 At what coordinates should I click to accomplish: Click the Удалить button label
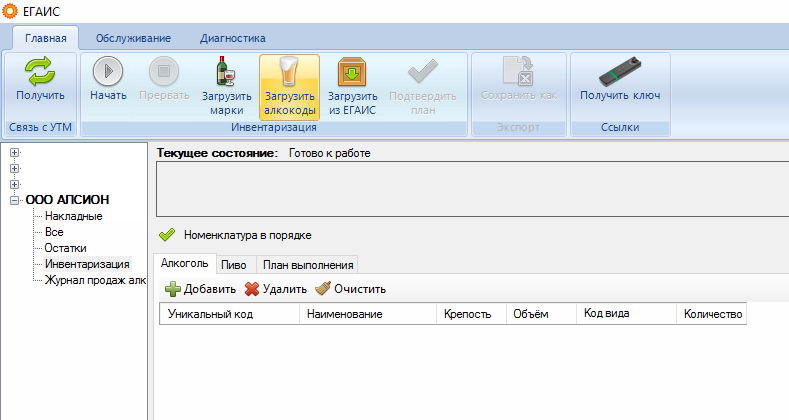click(x=284, y=289)
